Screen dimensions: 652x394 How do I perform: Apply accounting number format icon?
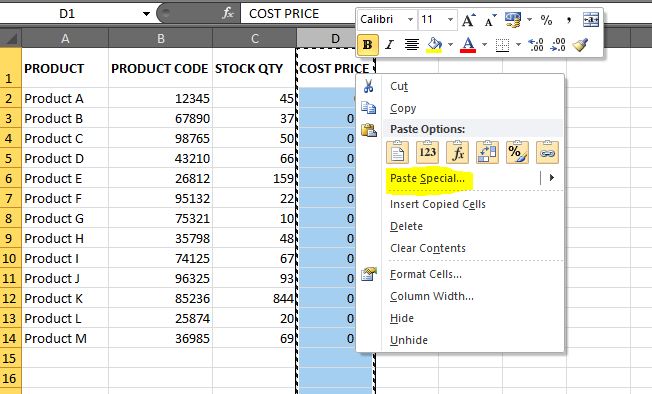[513, 20]
